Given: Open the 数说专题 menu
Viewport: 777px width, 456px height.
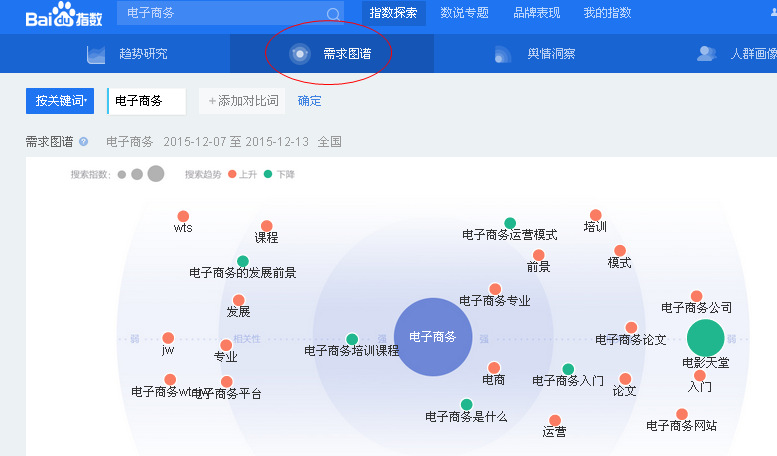Looking at the screenshot, I should [464, 13].
